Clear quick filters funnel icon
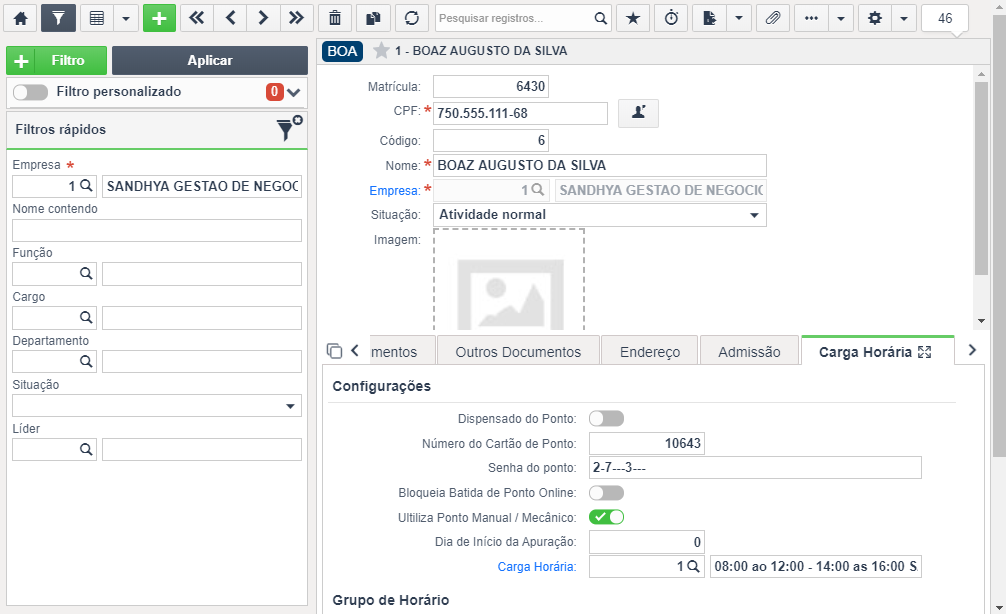 point(289,128)
